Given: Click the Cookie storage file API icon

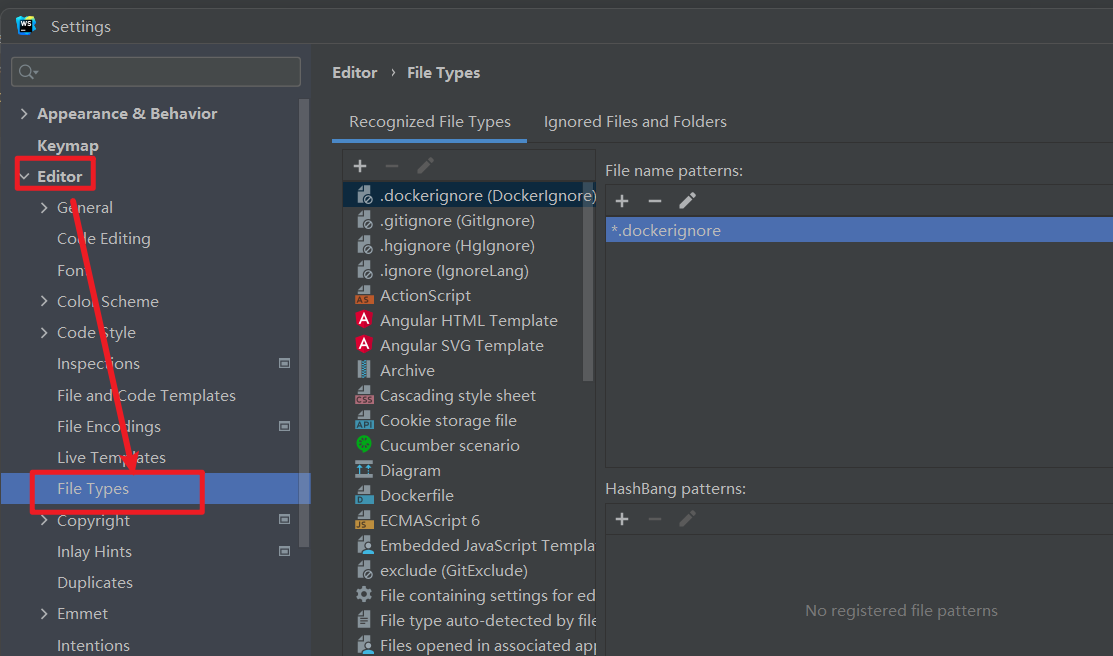Looking at the screenshot, I should (x=364, y=420).
